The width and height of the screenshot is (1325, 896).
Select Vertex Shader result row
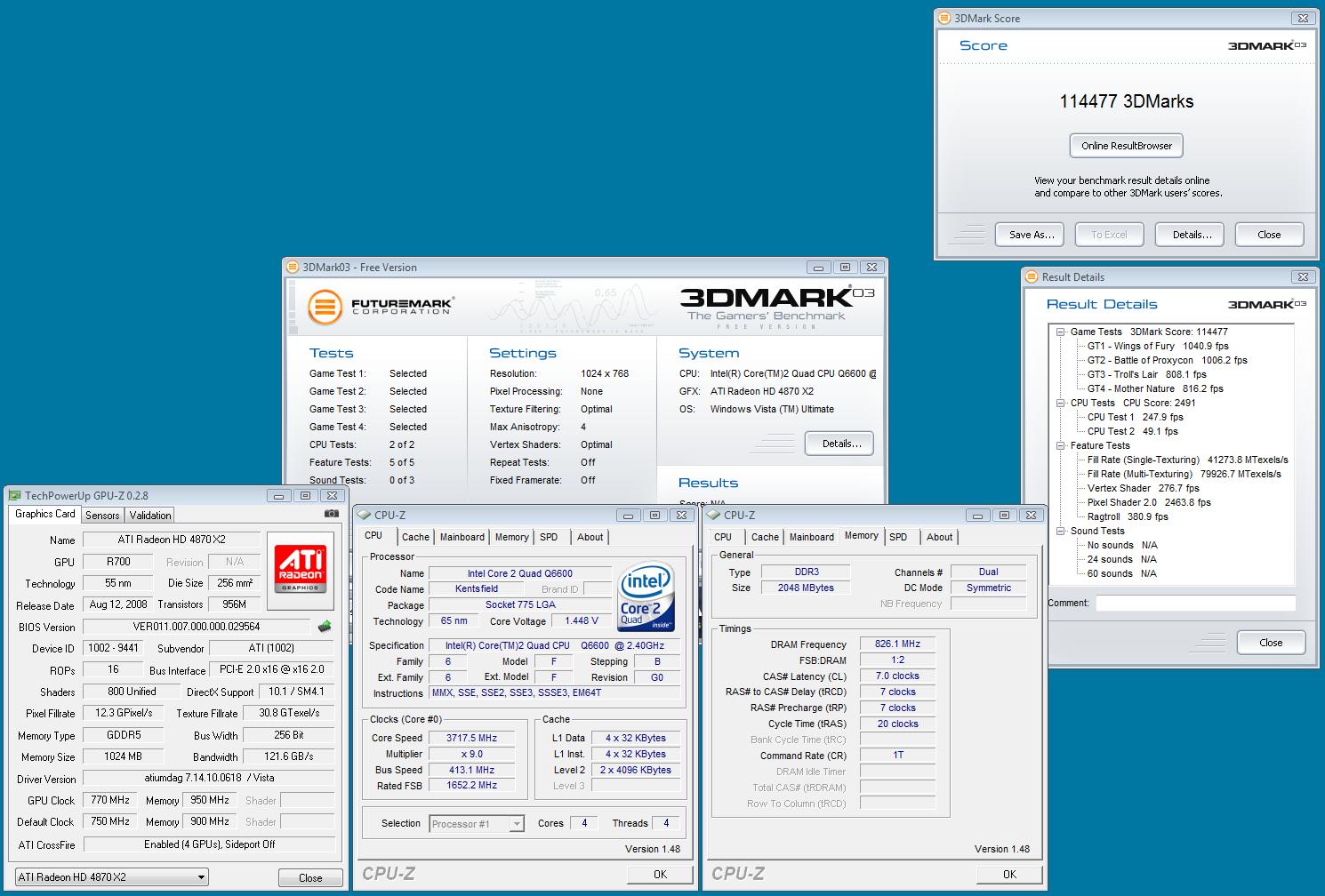pos(1144,488)
